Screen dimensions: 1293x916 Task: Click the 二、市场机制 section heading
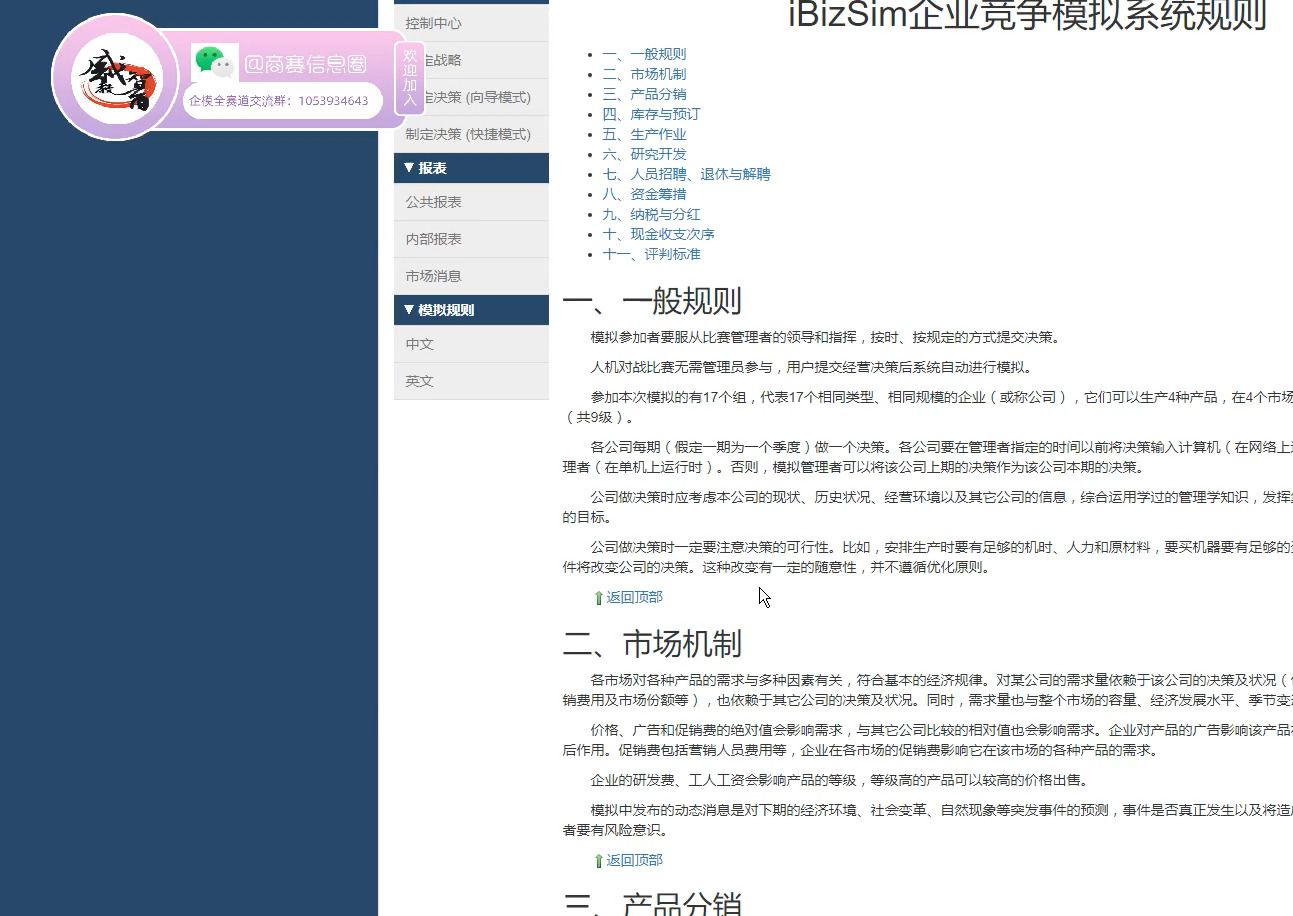coord(652,644)
